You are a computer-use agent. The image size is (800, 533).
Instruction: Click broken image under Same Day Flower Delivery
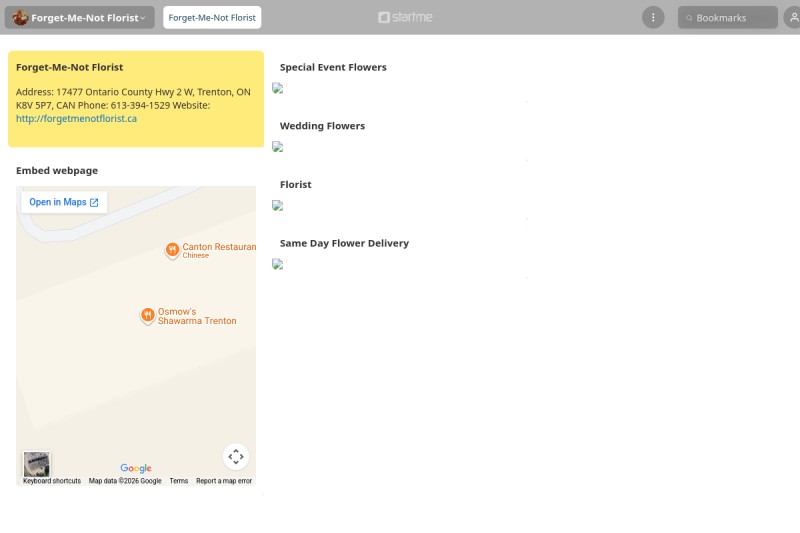(x=278, y=264)
